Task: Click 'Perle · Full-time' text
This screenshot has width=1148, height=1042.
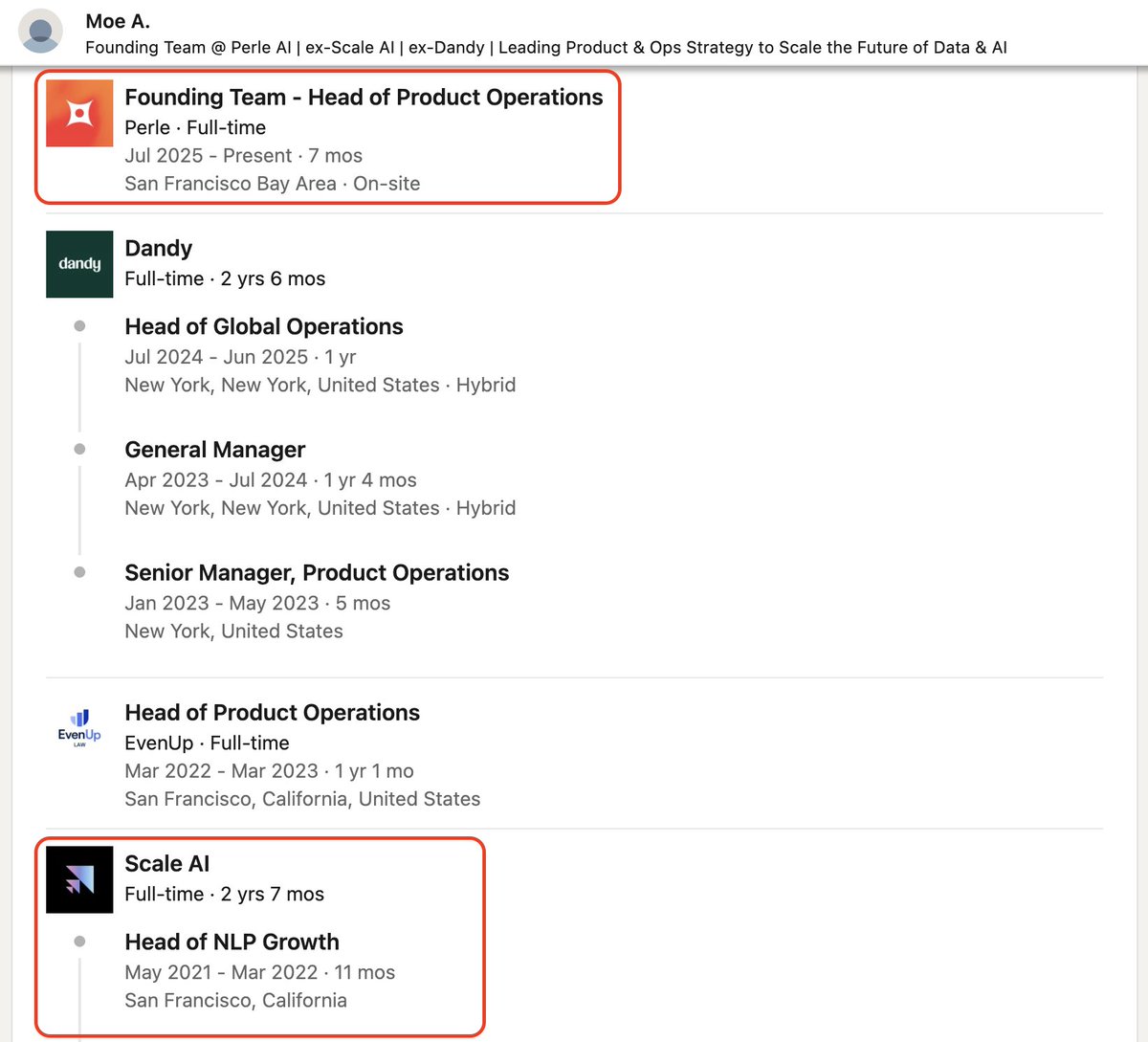Action: click(195, 128)
